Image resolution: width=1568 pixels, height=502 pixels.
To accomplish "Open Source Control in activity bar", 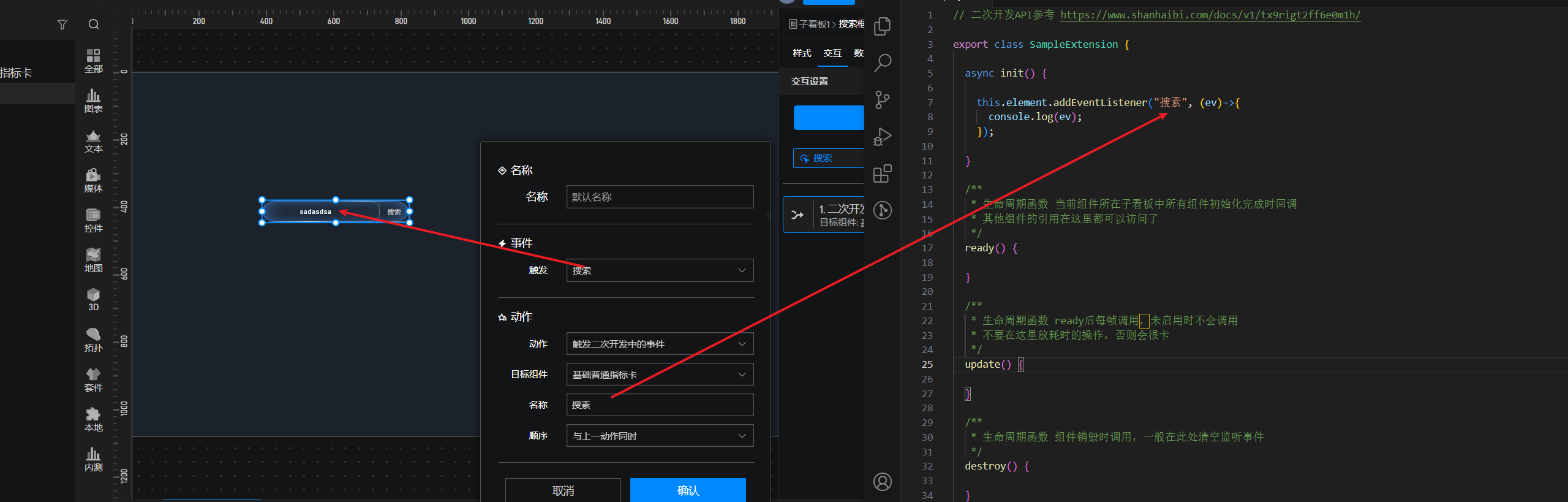I will tap(882, 100).
